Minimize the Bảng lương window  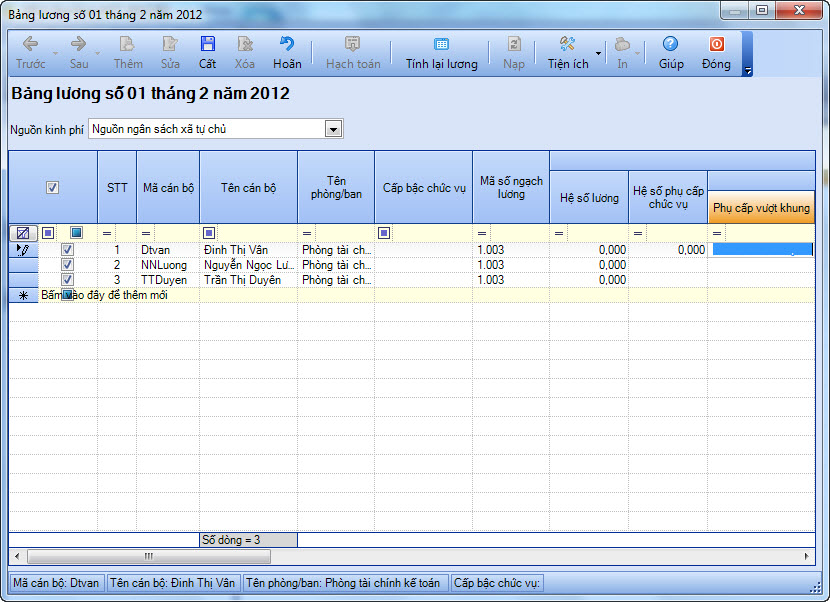734,11
